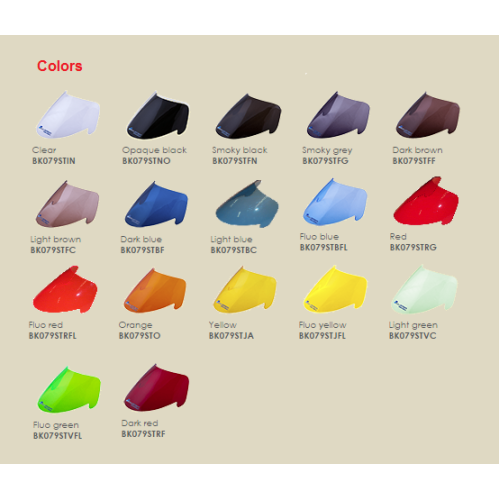Click the Light blue label

[x=231, y=240]
